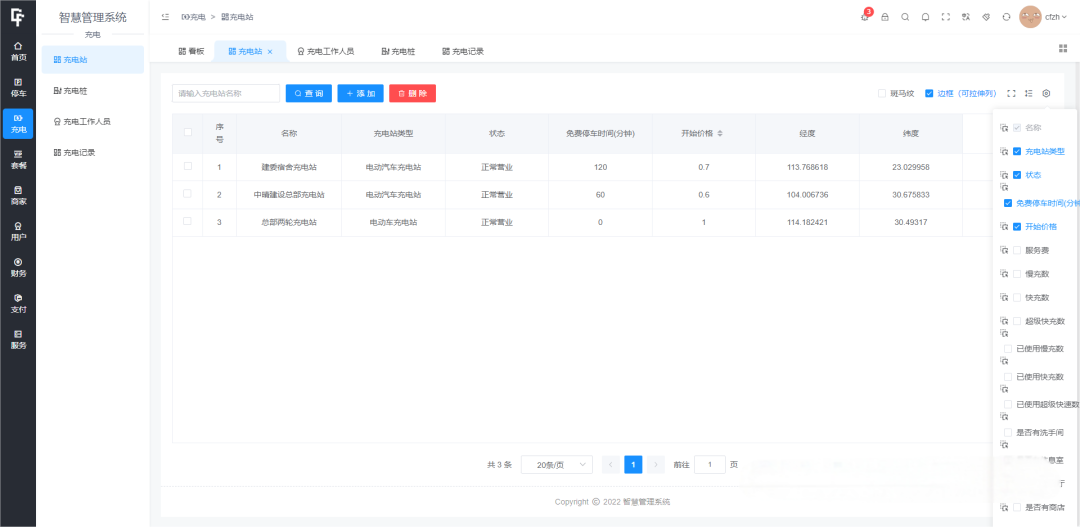Open the header search icon
Screen dimensions: 1080x527
pyautogui.click(x=905, y=17)
